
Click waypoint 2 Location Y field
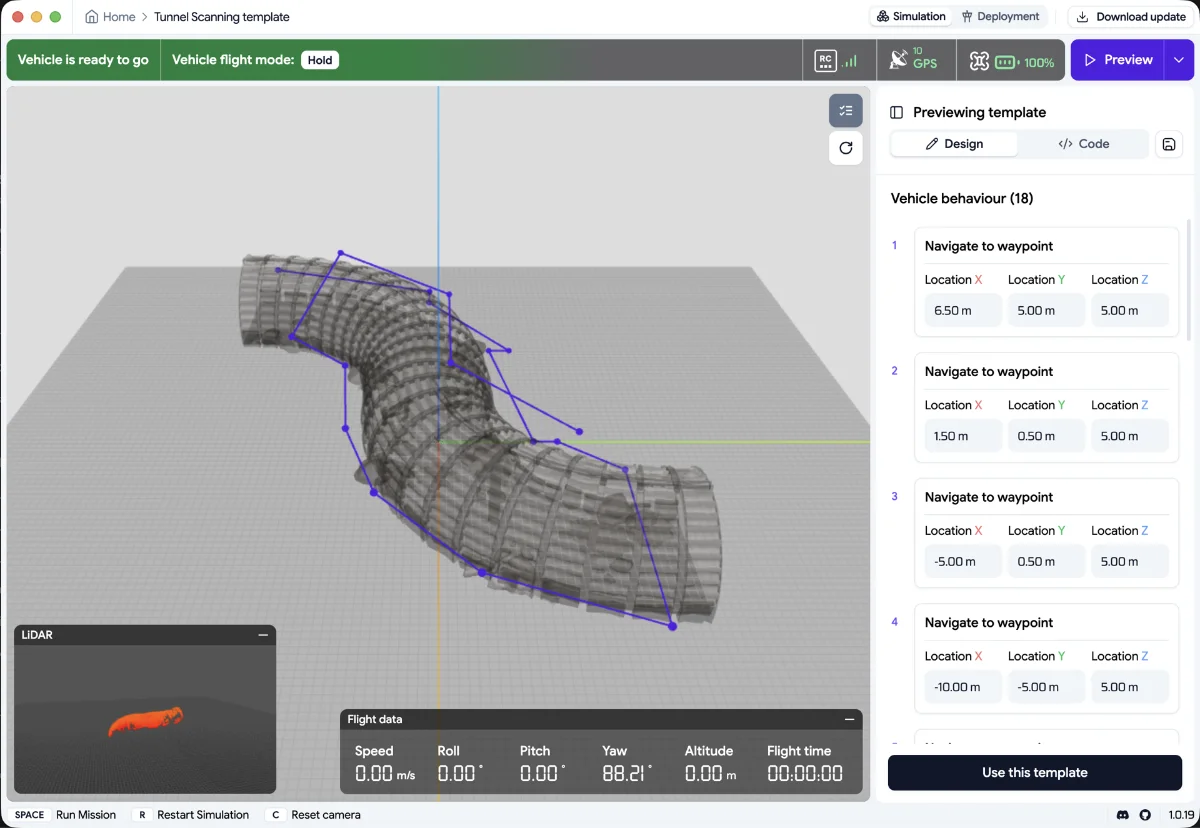[x=1046, y=436]
